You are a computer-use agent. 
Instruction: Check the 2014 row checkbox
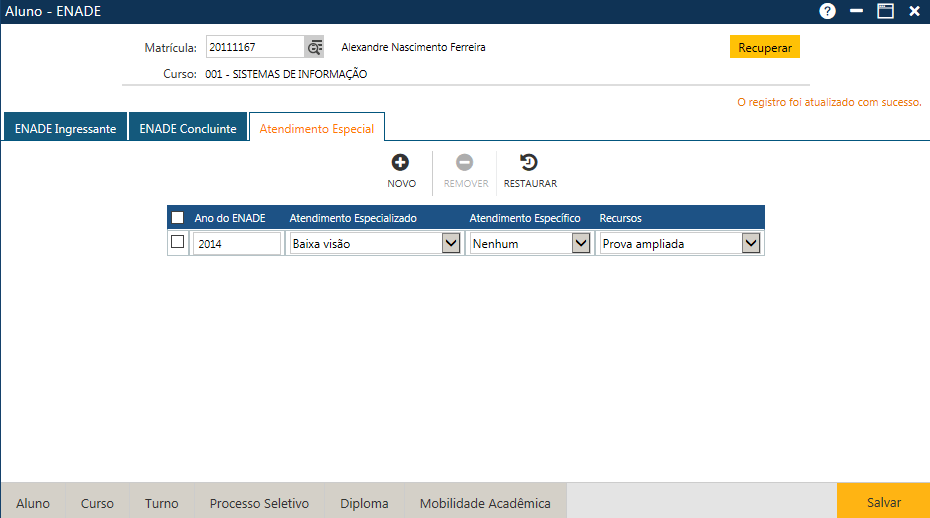178,242
